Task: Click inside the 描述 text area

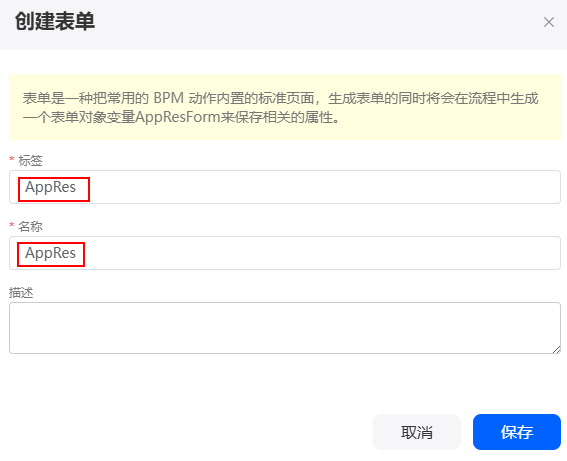Action: (285, 328)
